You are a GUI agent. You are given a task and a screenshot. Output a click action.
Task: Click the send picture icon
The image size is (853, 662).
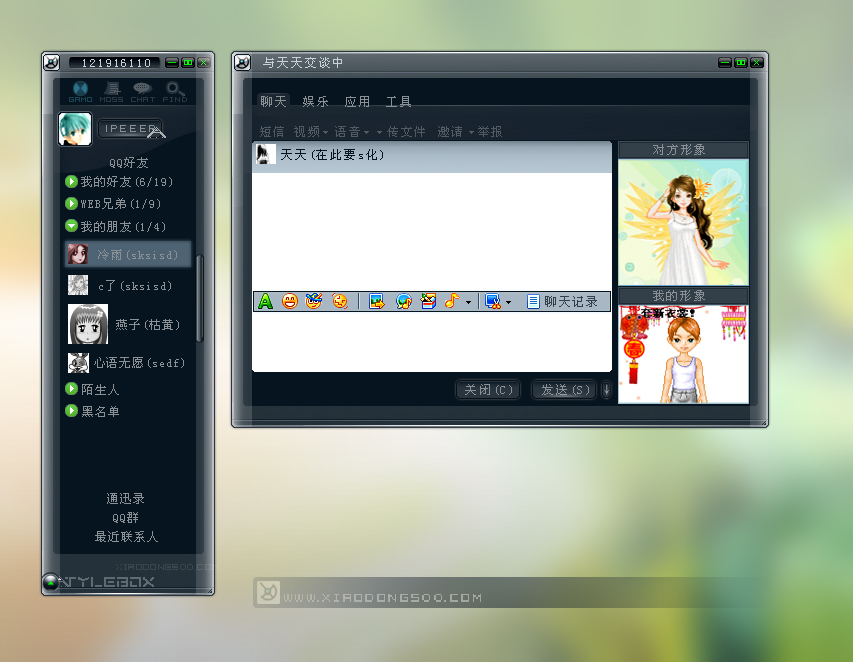click(376, 301)
